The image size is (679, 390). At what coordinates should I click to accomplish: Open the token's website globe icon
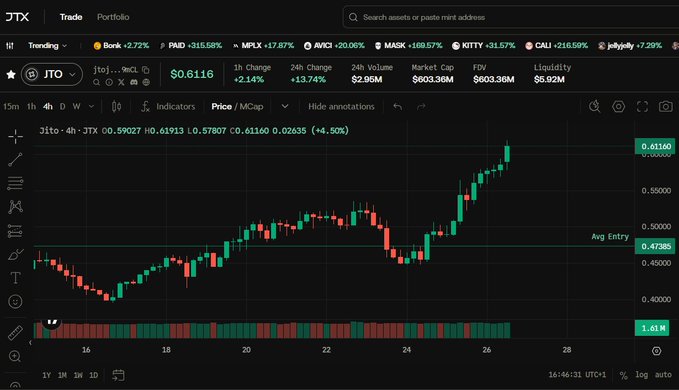[x=146, y=82]
